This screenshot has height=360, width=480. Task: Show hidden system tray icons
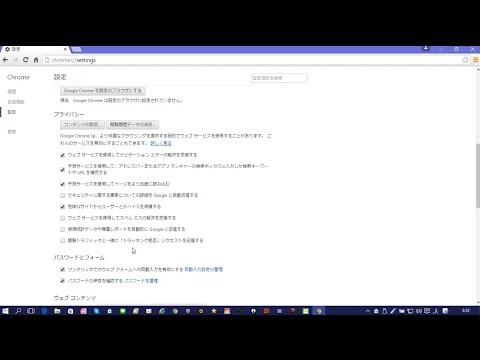368,311
